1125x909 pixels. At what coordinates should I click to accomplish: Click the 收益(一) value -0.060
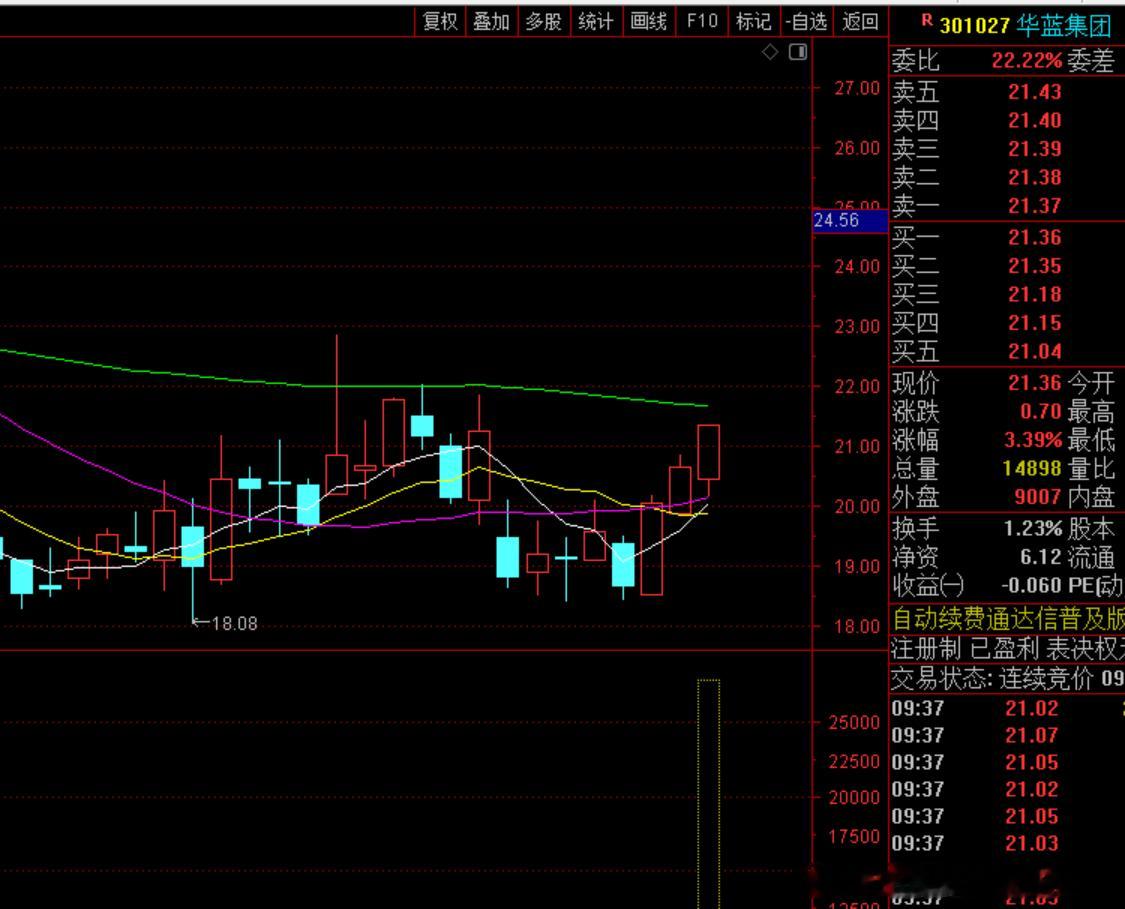[x=1031, y=586]
